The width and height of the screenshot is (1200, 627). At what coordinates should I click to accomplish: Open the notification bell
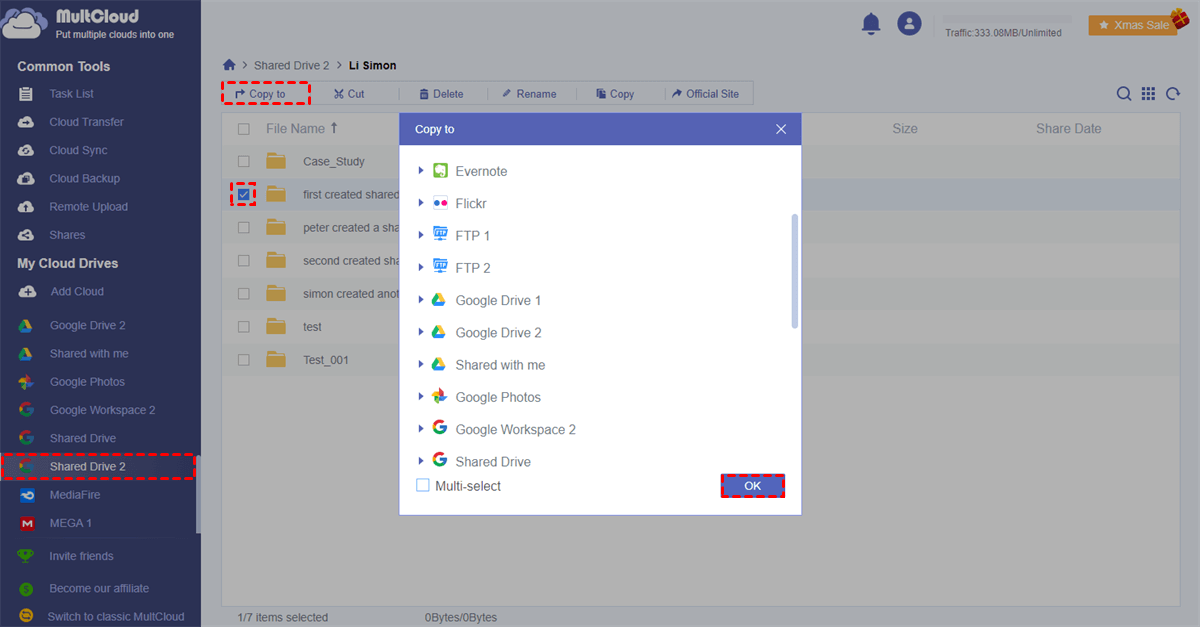[870, 23]
